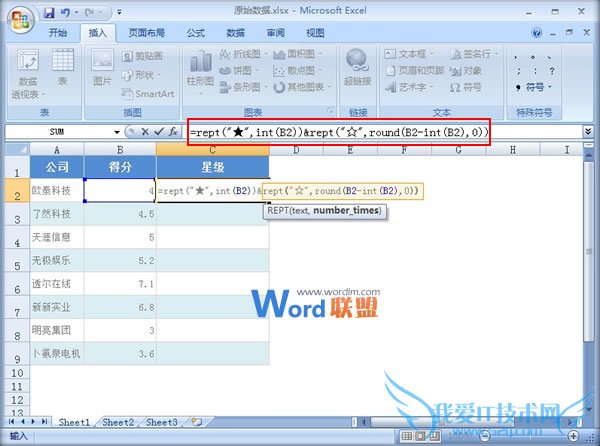This screenshot has width=600, height=446.
Task: Insert an 对象 object
Action: pos(466,70)
